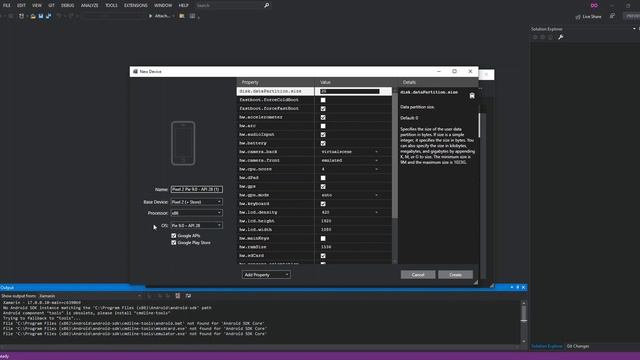Click the yellow folder icon right of Attach
The height and width of the screenshot is (360, 640).
[182, 16]
